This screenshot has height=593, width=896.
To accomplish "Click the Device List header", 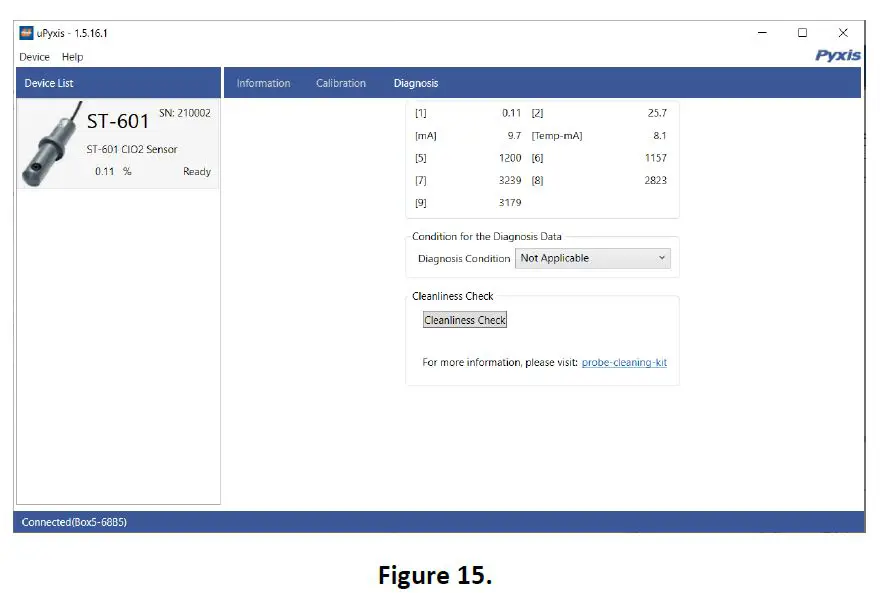I will tap(118, 83).
